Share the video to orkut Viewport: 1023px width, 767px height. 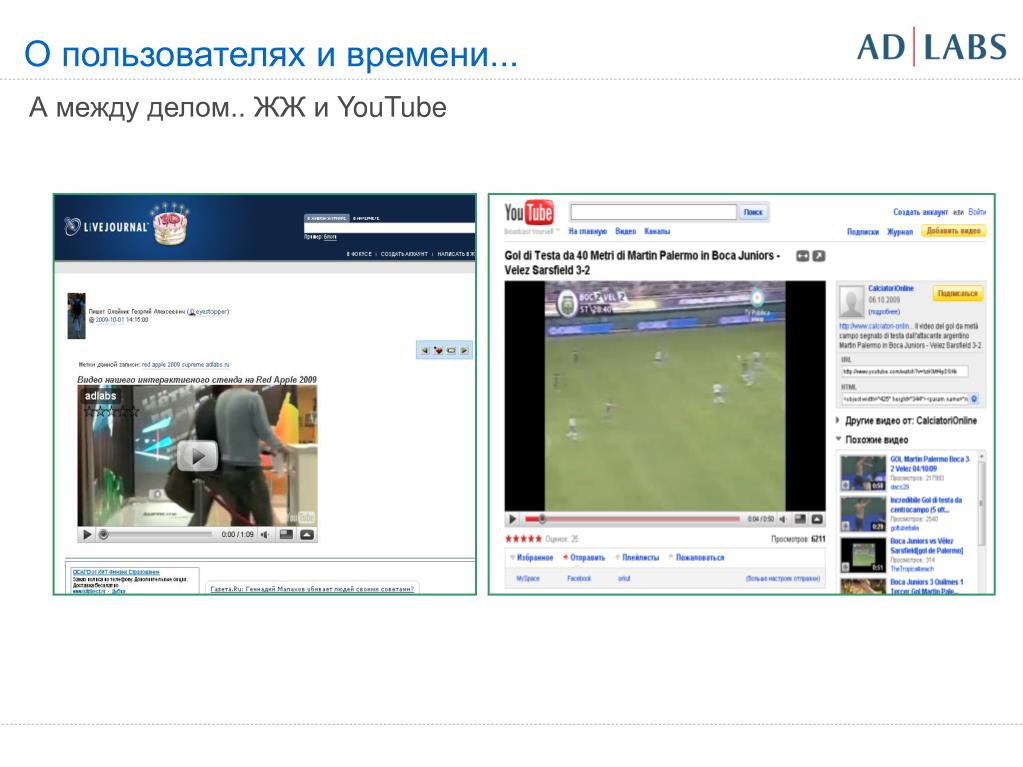coord(624,579)
